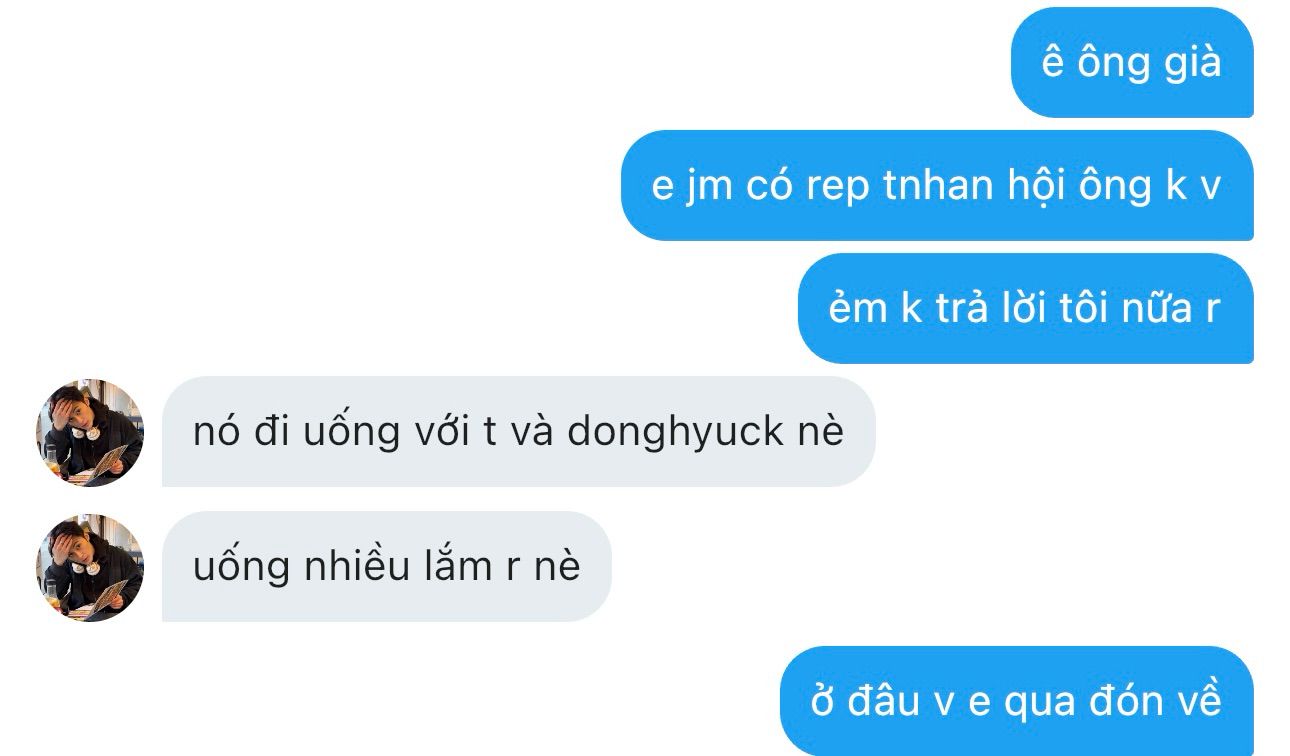Select the "ở đâu v e qua đón về" bubble
Screen dimensions: 1290x756
(x=1016, y=701)
